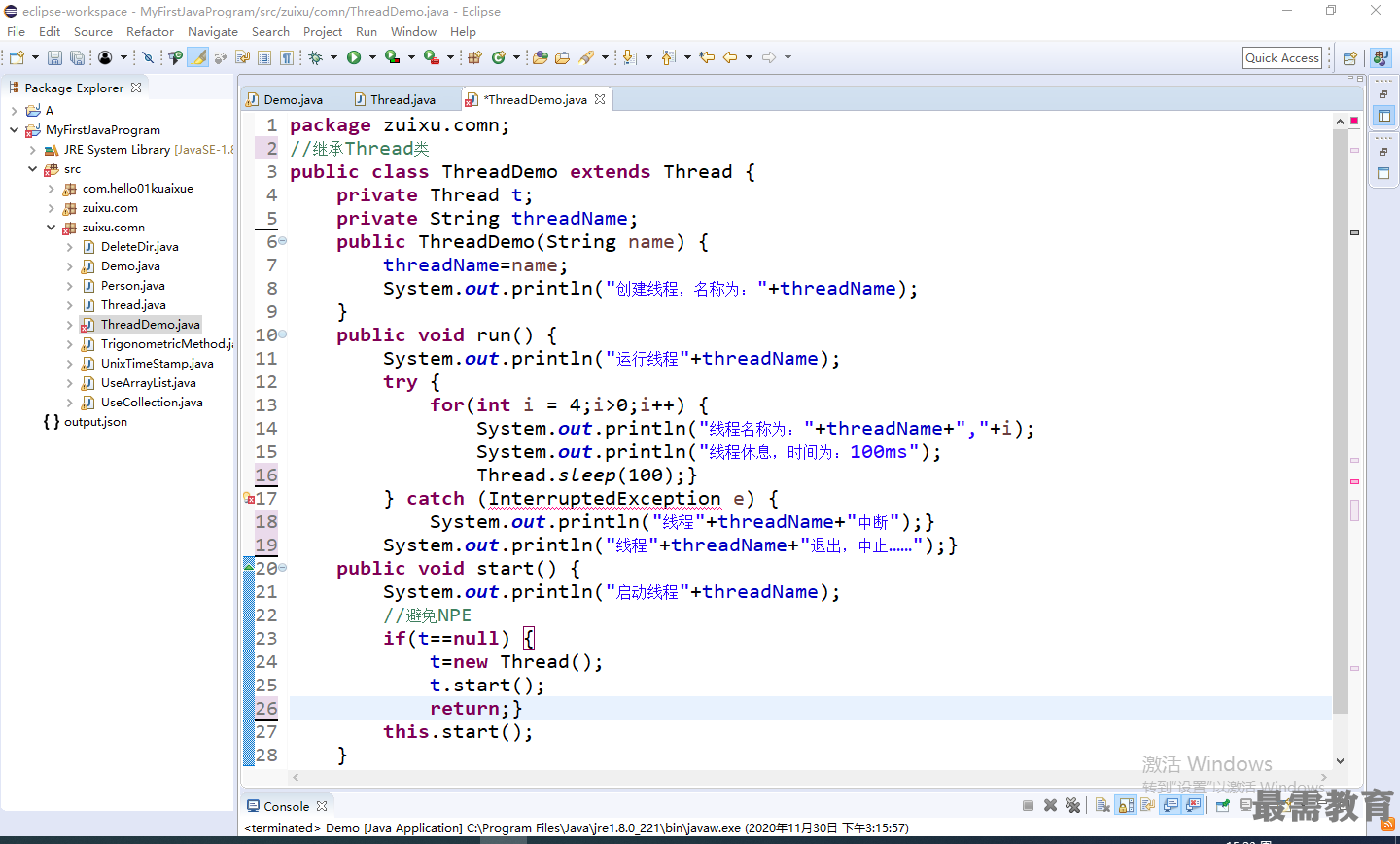1400x844 pixels.
Task: Toggle Scroll Lock in Console toolbar
Action: pyautogui.click(x=1126, y=805)
